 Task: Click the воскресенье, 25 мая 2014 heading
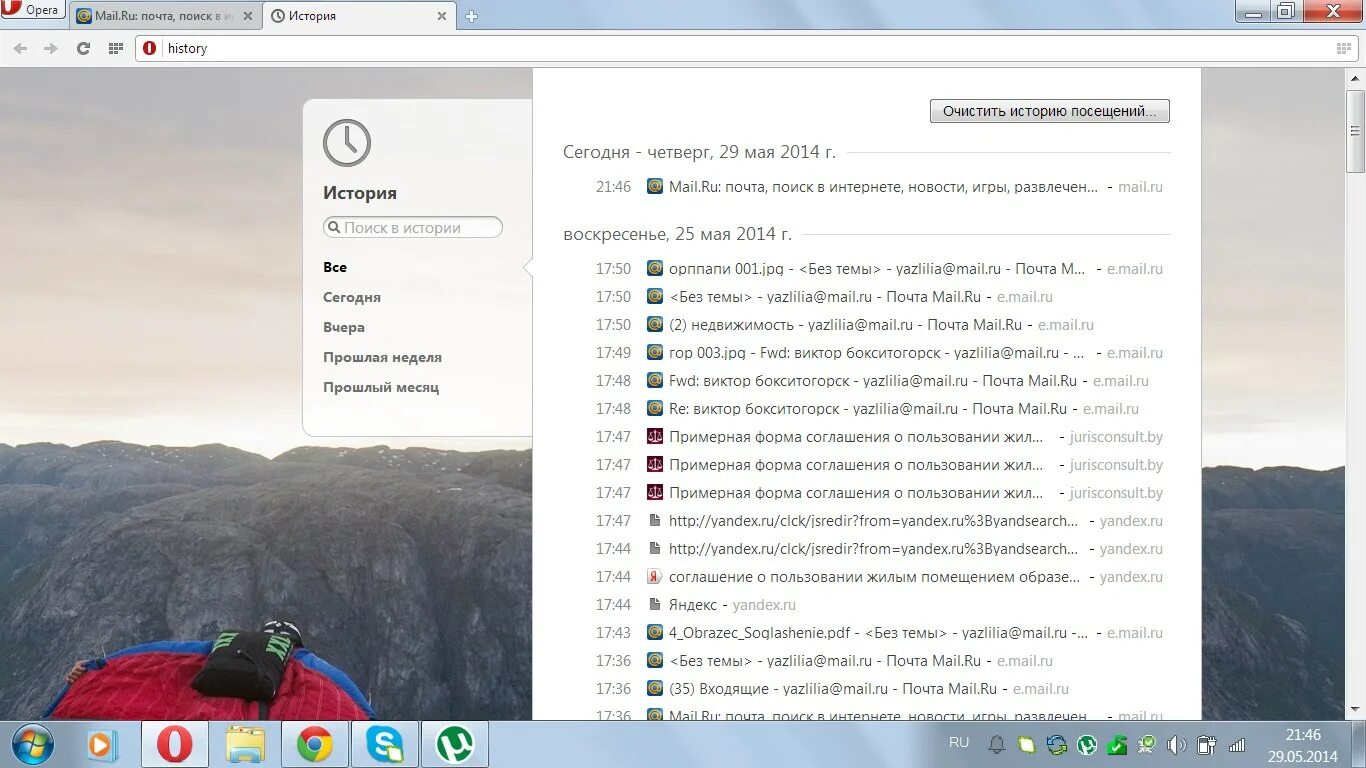[677, 234]
